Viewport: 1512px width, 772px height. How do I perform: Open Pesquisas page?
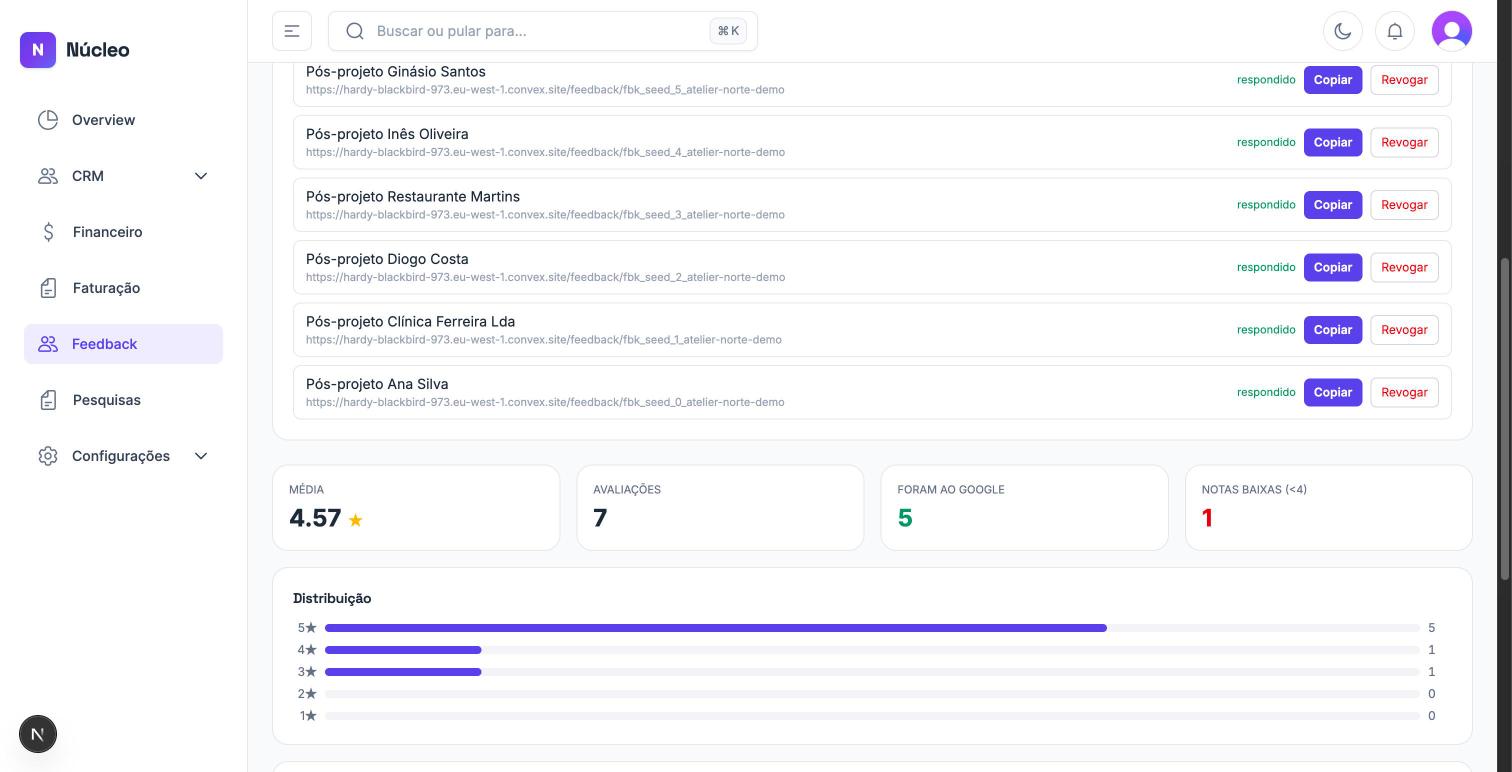(x=123, y=400)
